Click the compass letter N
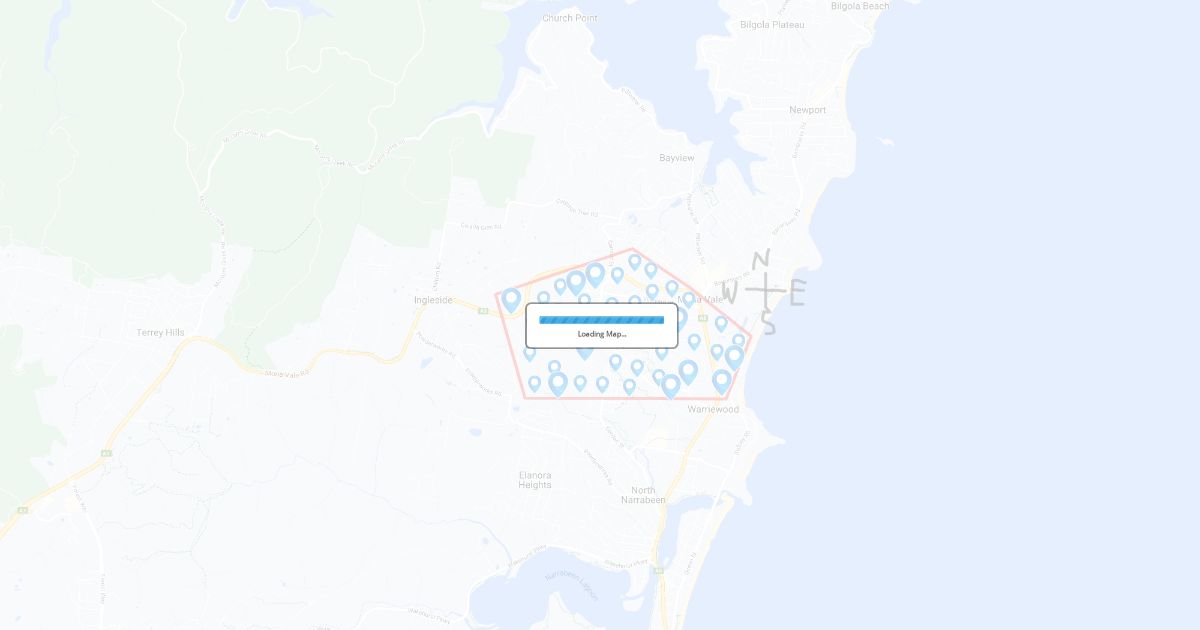1200x630 pixels. 760,261
